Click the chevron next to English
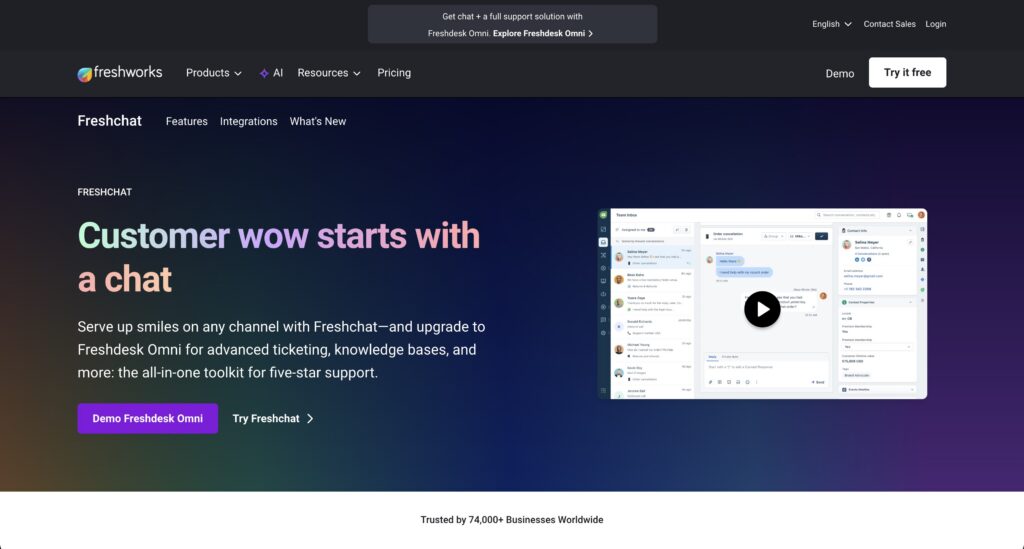 848,24
